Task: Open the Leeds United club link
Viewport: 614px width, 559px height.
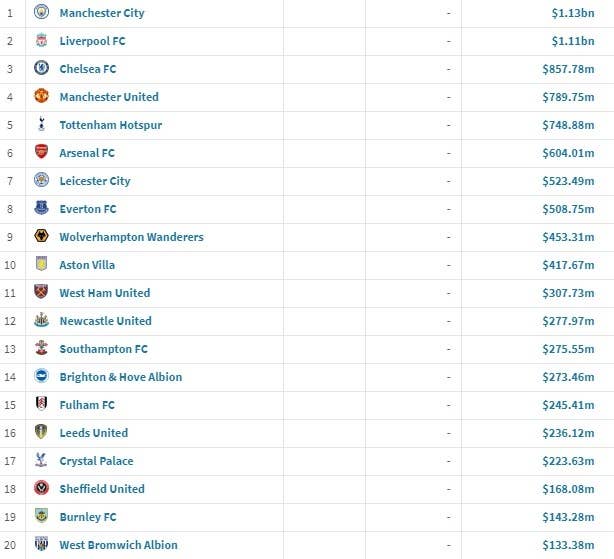Action: tap(94, 433)
